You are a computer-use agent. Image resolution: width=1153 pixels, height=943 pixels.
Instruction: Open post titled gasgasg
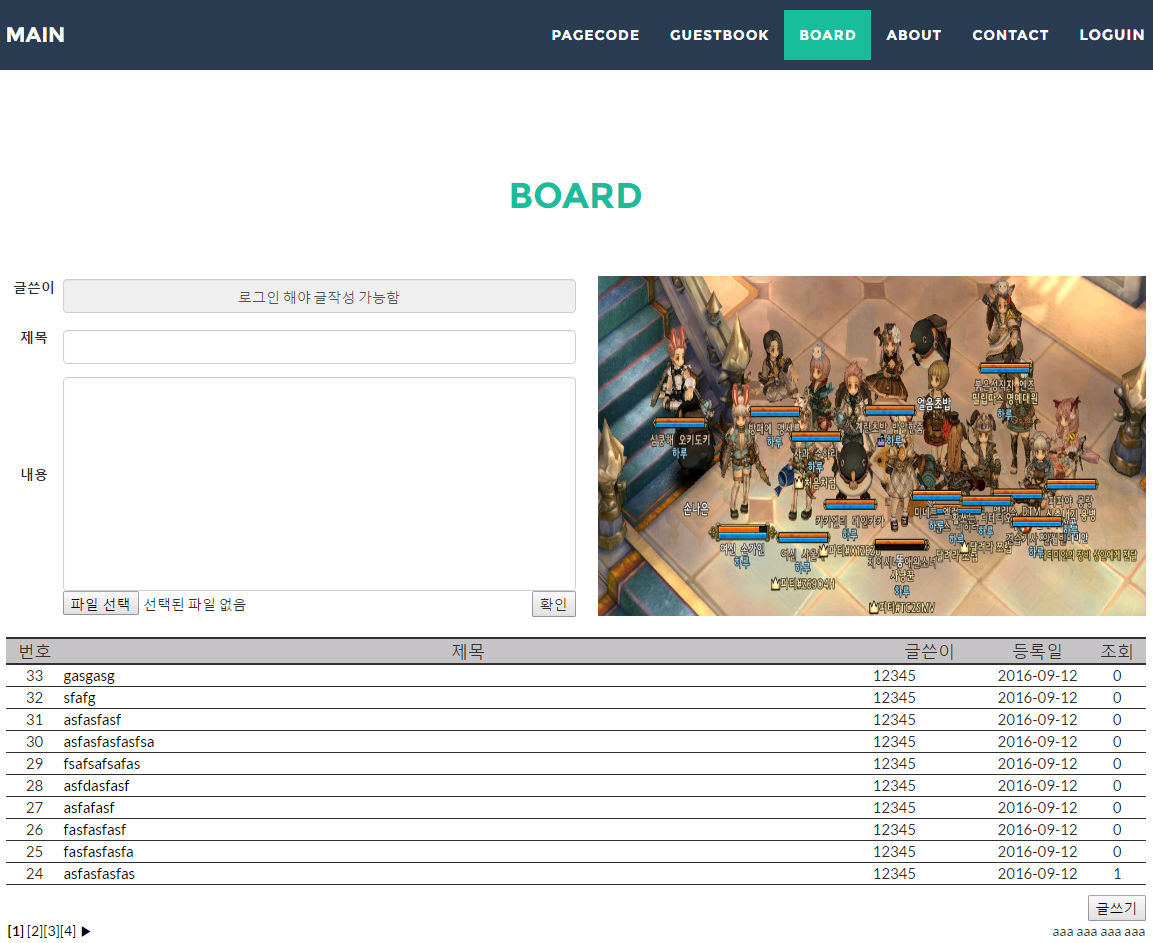pos(89,676)
